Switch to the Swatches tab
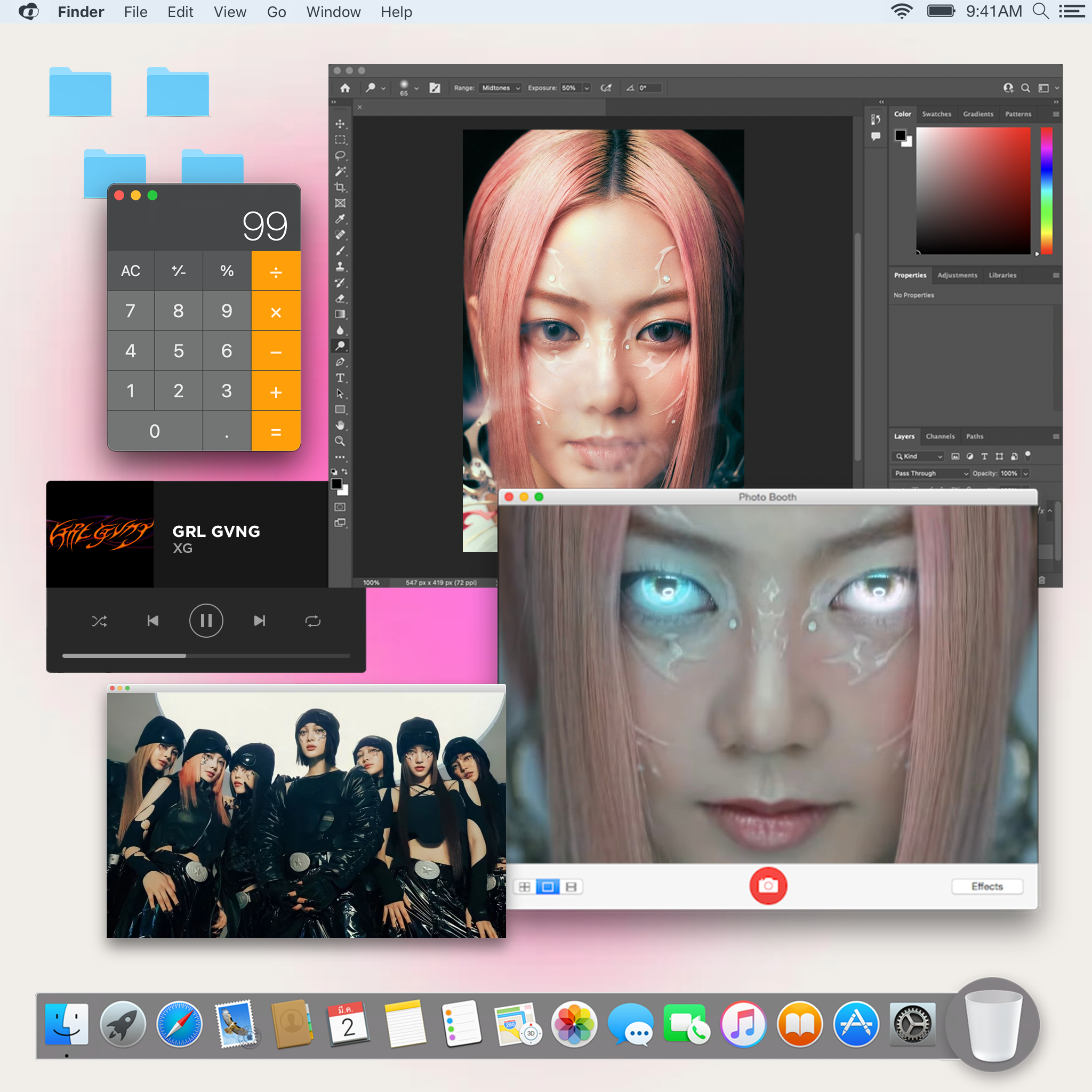The height and width of the screenshot is (1092, 1092). pos(936,114)
